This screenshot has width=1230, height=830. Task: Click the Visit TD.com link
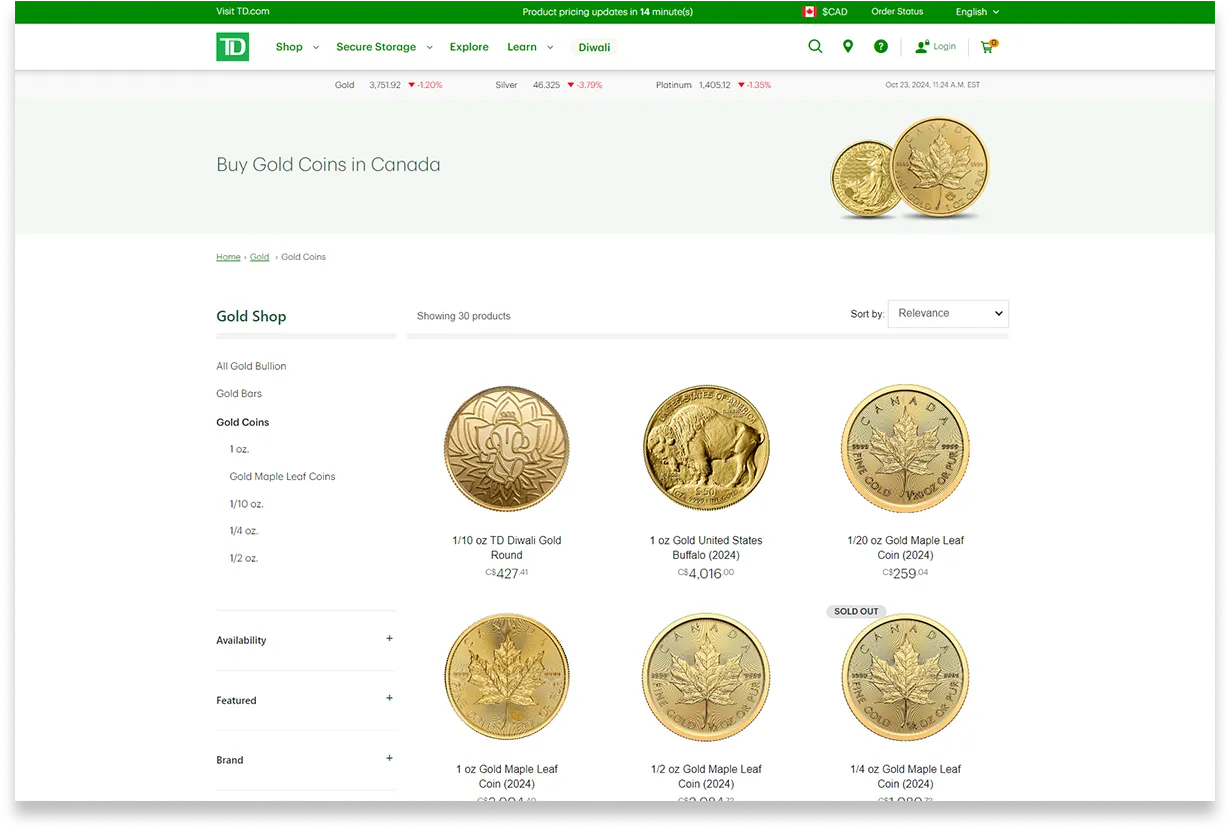[243, 12]
